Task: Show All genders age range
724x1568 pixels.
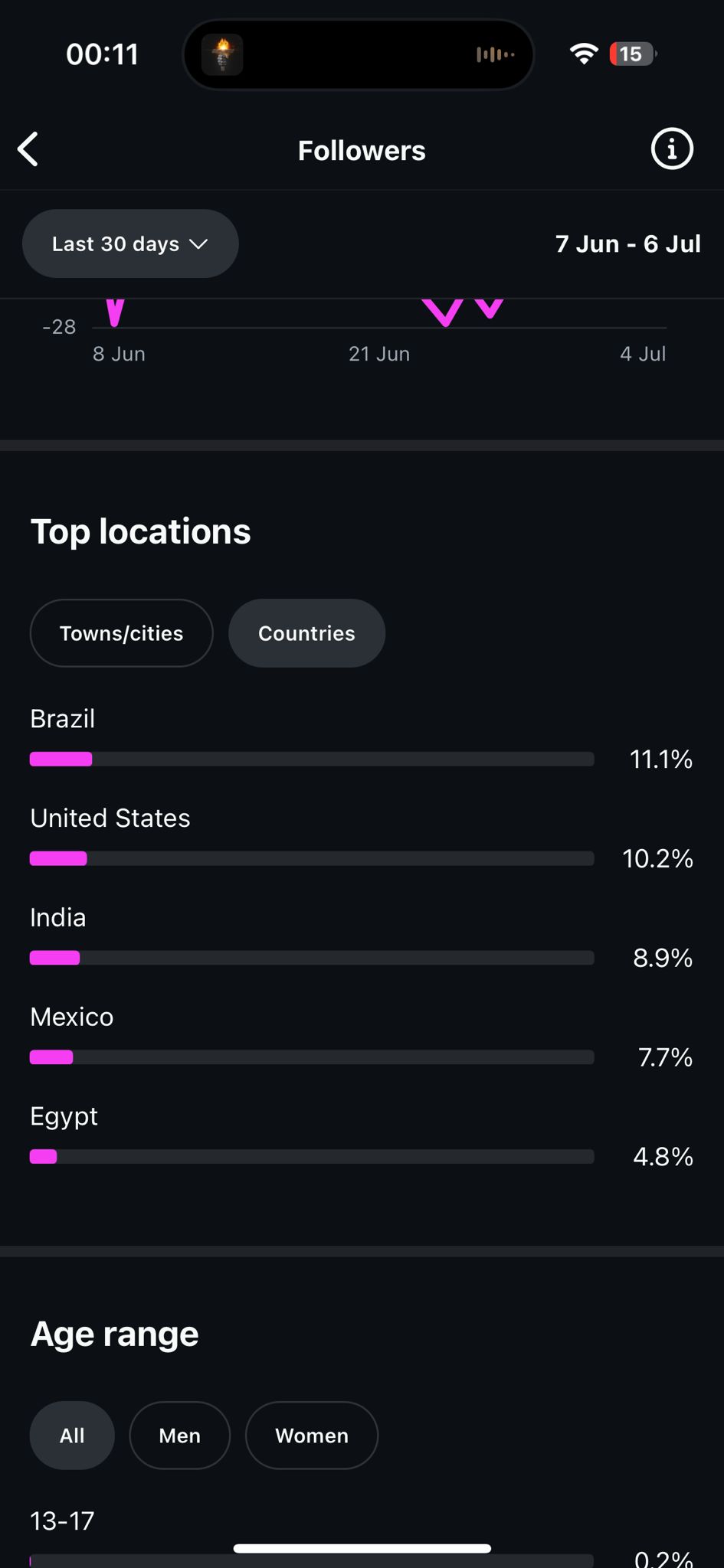Action: click(72, 1436)
